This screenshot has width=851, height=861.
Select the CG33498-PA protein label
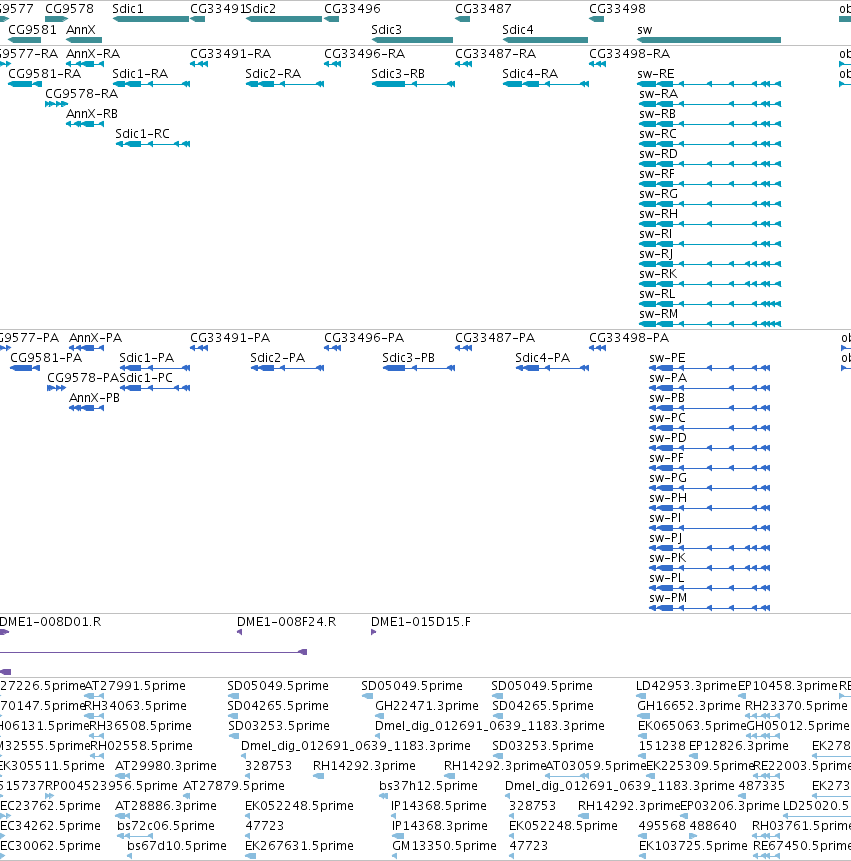(x=629, y=338)
